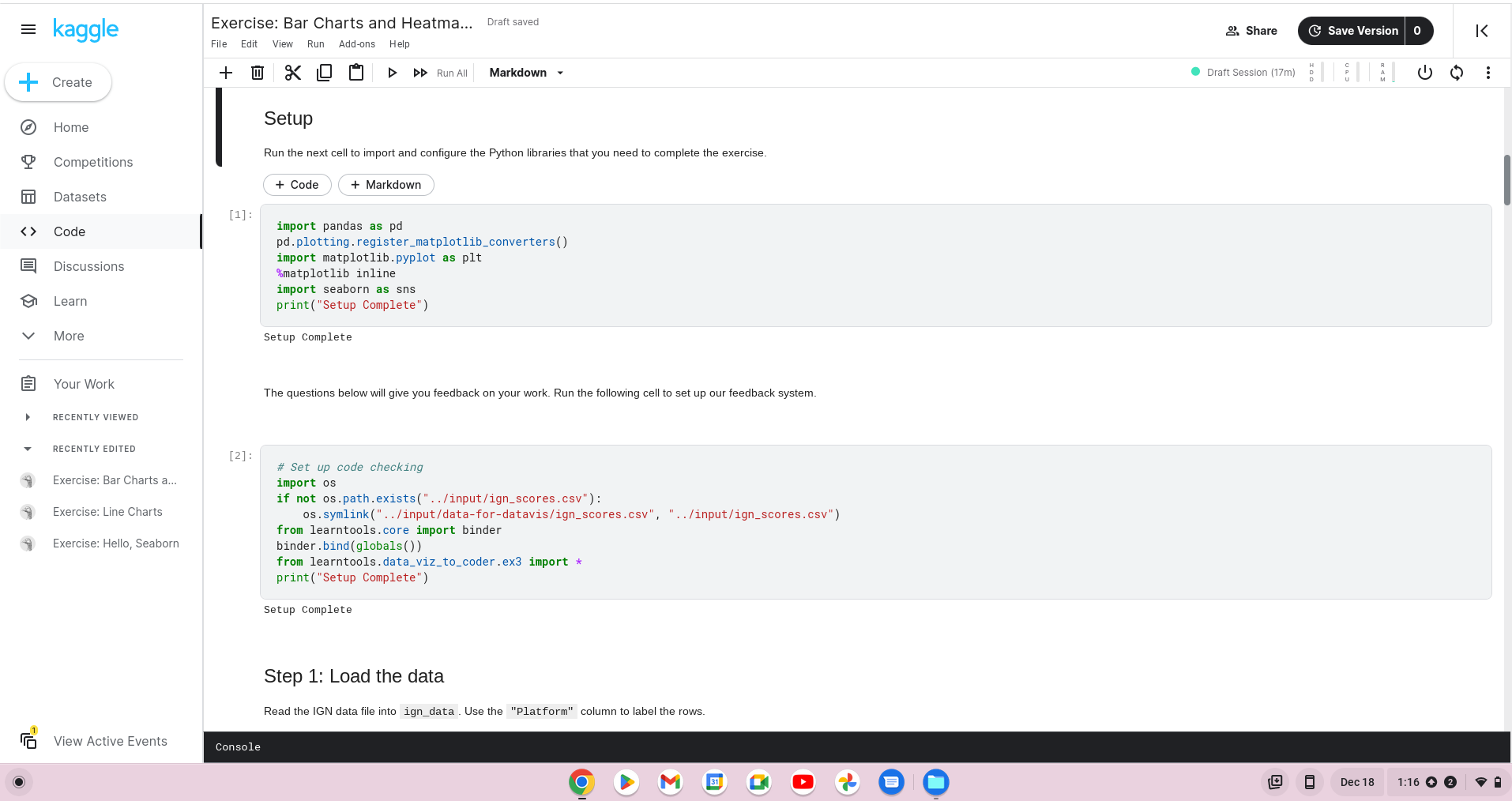Open the View menu
Image resolution: width=1512 pixels, height=801 pixels.
click(x=282, y=44)
